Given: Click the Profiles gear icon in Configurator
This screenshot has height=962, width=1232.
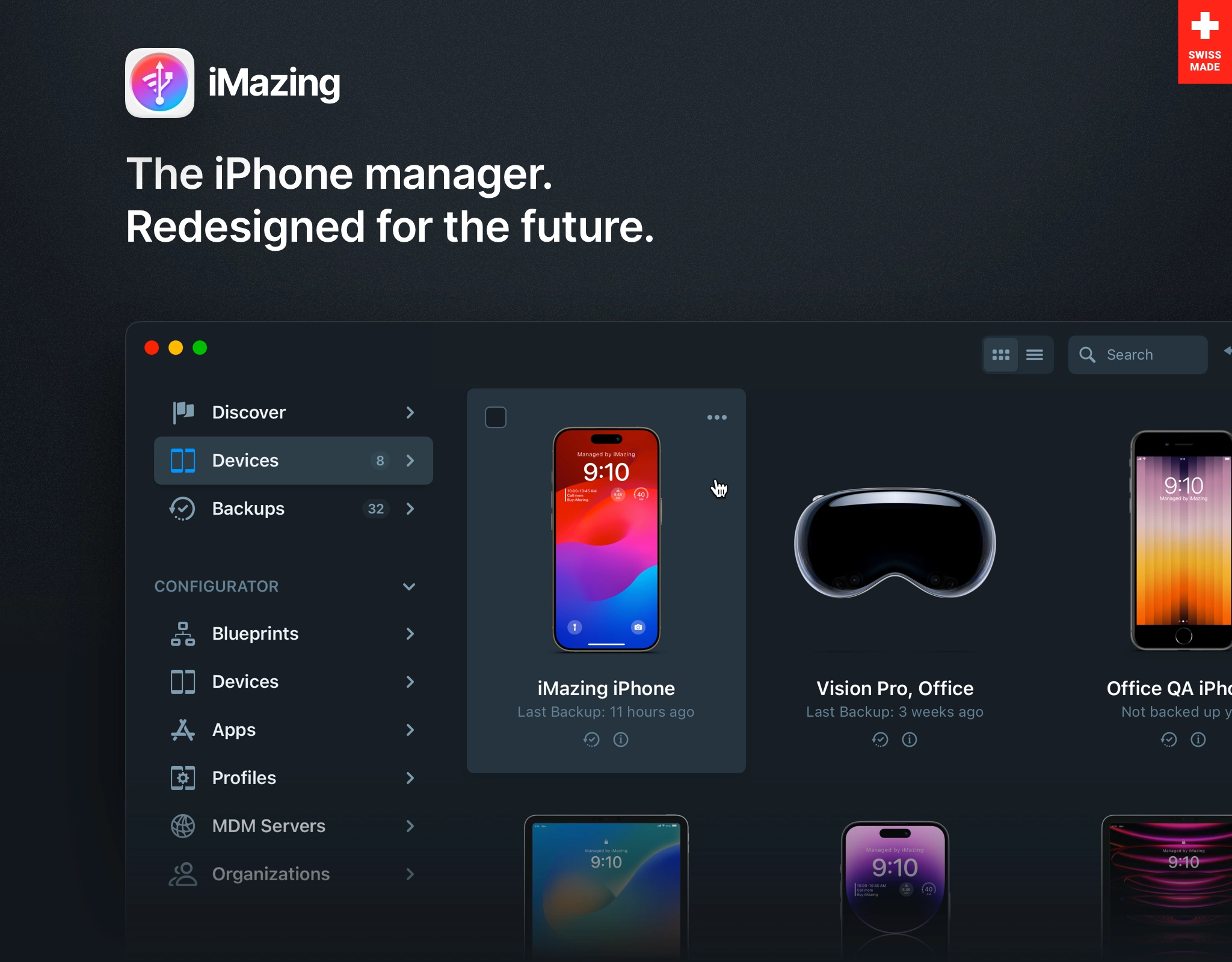Looking at the screenshot, I should 183,778.
